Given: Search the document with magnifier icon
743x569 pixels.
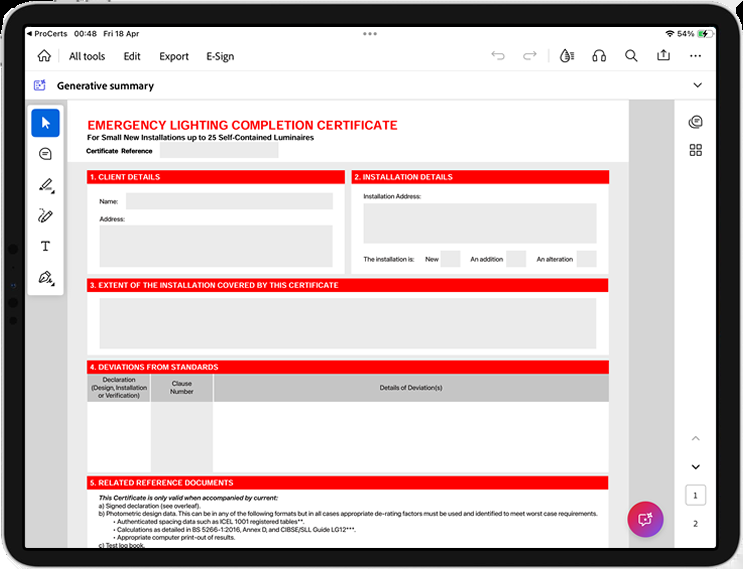Looking at the screenshot, I should [631, 56].
